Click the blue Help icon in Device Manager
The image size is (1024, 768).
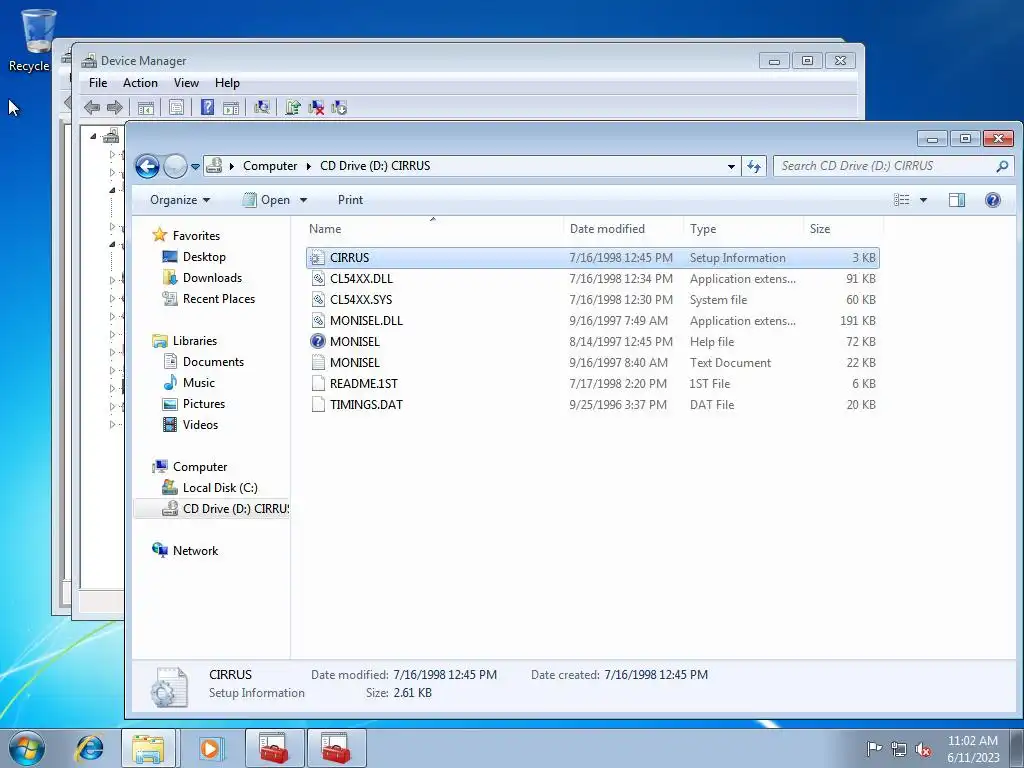(x=207, y=107)
